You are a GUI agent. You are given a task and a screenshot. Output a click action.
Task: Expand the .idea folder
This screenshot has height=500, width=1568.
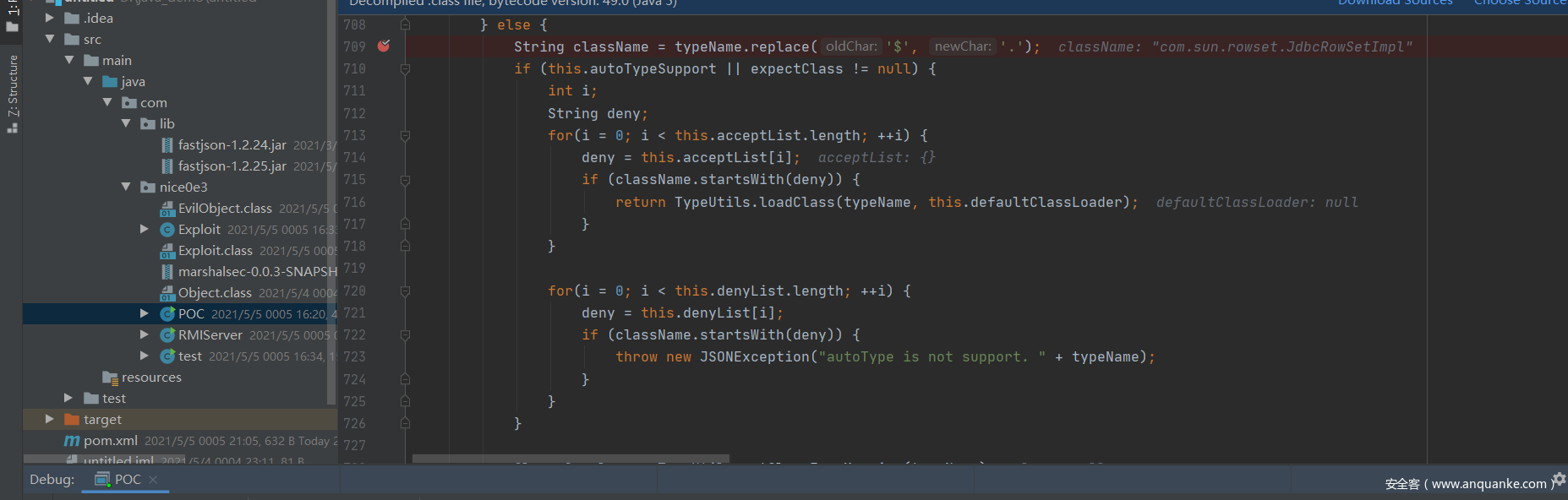tap(50, 18)
